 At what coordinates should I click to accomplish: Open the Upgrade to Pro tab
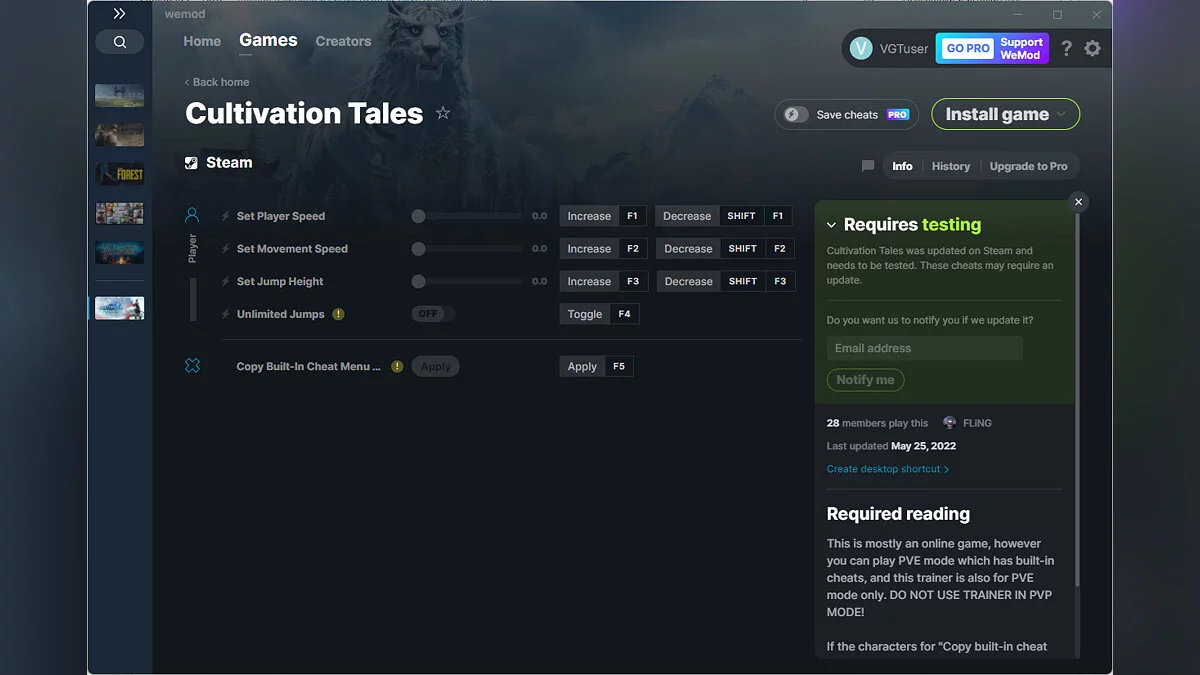1028,166
